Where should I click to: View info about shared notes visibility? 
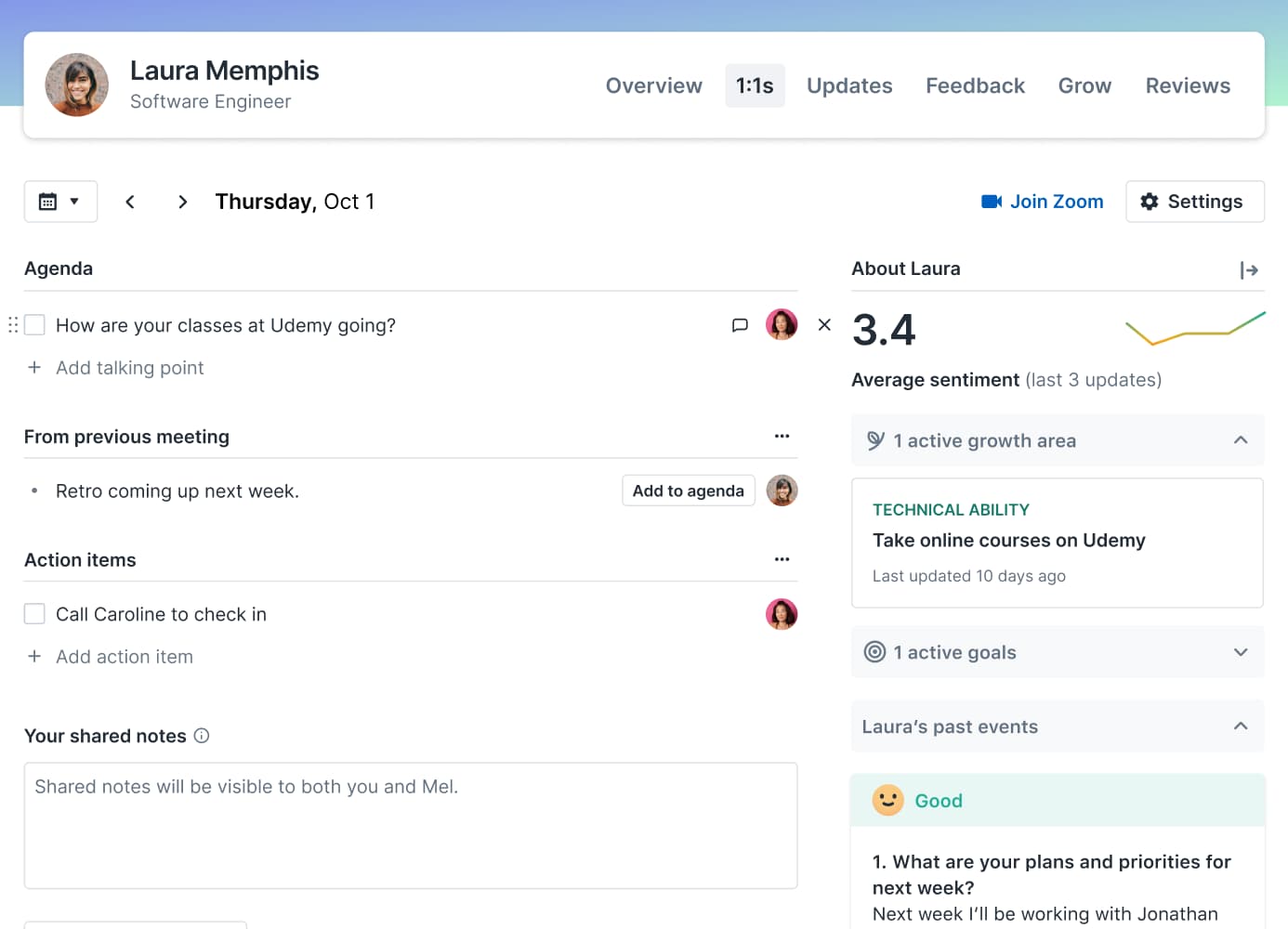pyautogui.click(x=202, y=736)
